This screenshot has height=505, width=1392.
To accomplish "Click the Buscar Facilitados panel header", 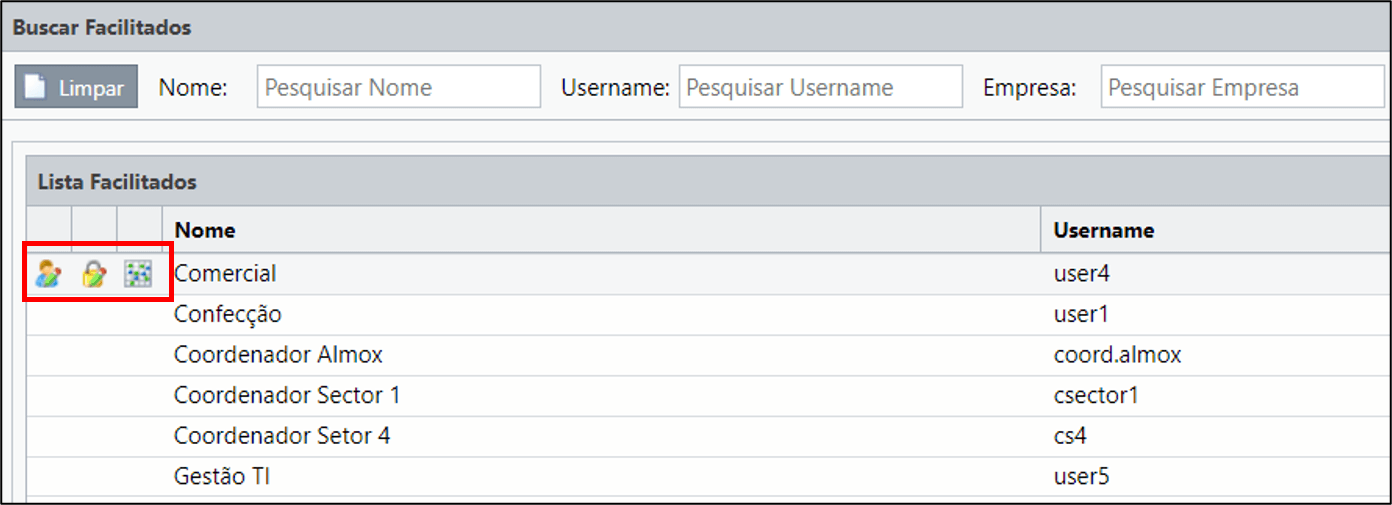I will pyautogui.click(x=697, y=27).
